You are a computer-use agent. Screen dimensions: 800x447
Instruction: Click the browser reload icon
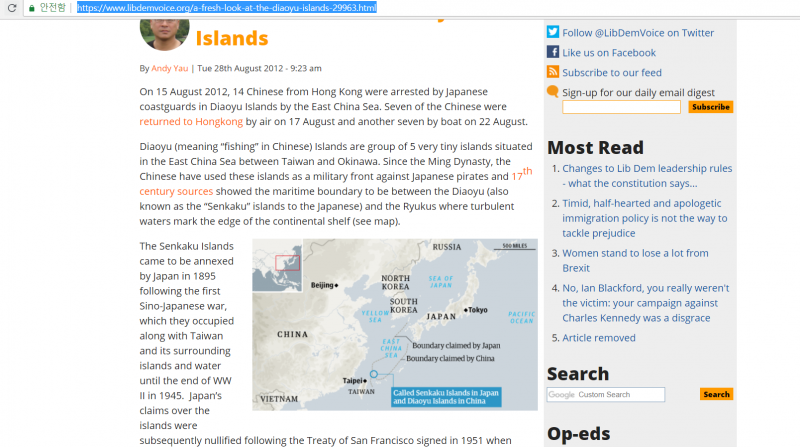[9, 7]
